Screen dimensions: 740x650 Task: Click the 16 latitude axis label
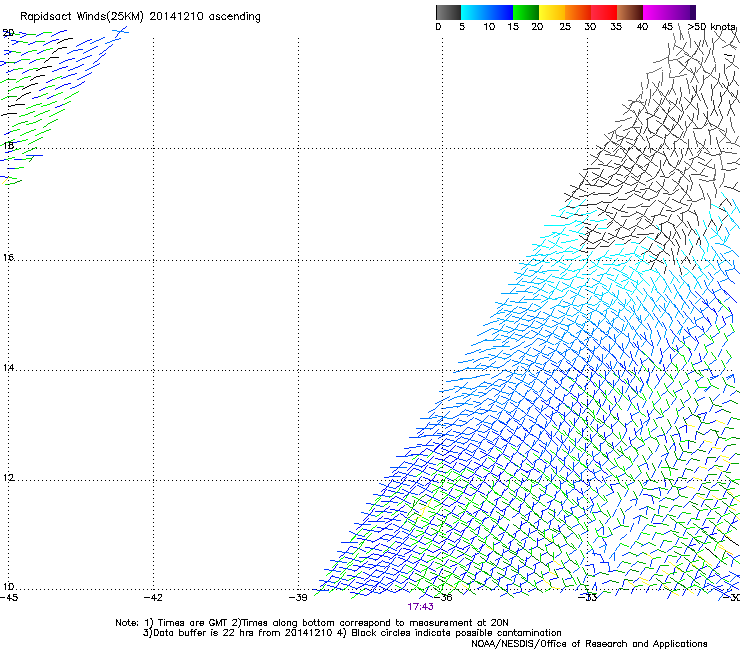pyautogui.click(x=8, y=258)
